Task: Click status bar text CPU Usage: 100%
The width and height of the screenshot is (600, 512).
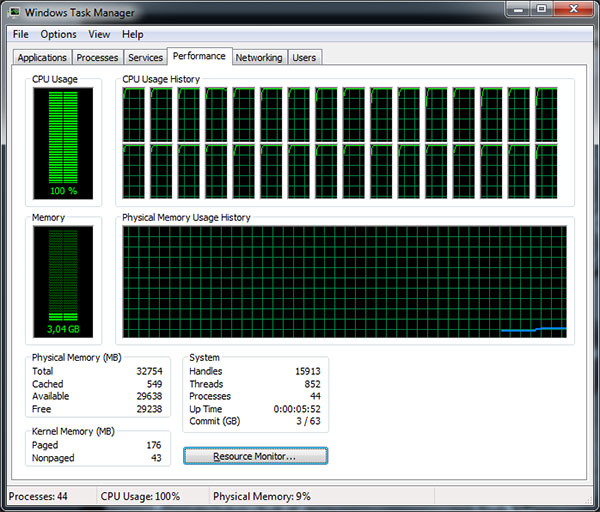Action: 140,496
